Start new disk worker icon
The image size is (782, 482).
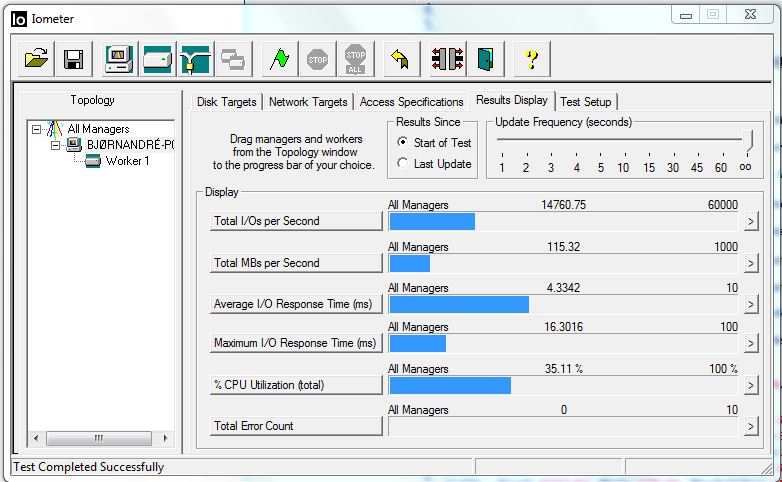point(157,59)
